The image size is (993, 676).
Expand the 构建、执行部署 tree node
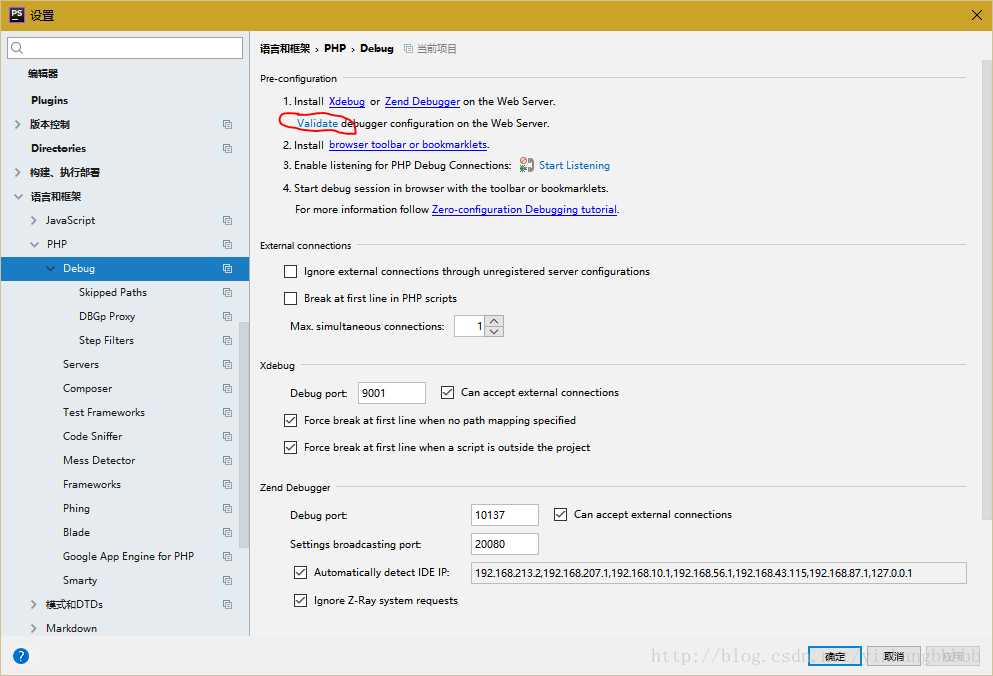click(x=18, y=172)
